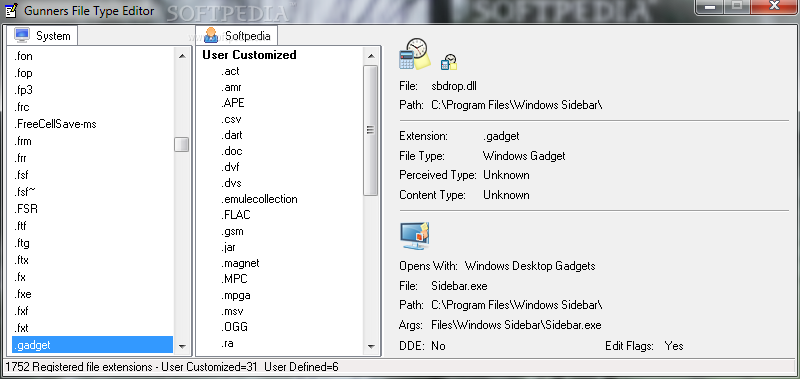
Task: Click the Windows Gadget file type value
Action: [524, 156]
